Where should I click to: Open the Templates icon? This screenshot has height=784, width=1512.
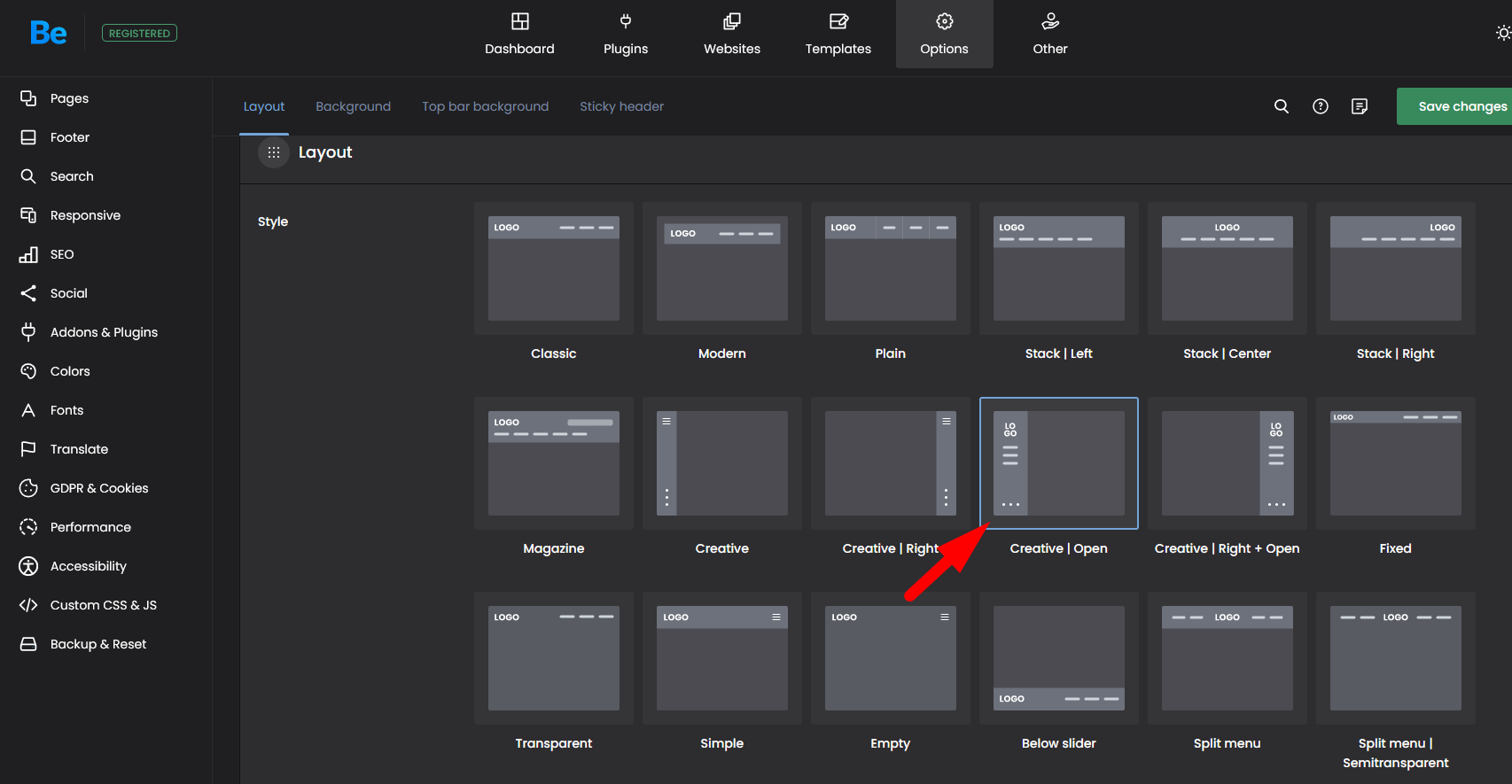[838, 21]
